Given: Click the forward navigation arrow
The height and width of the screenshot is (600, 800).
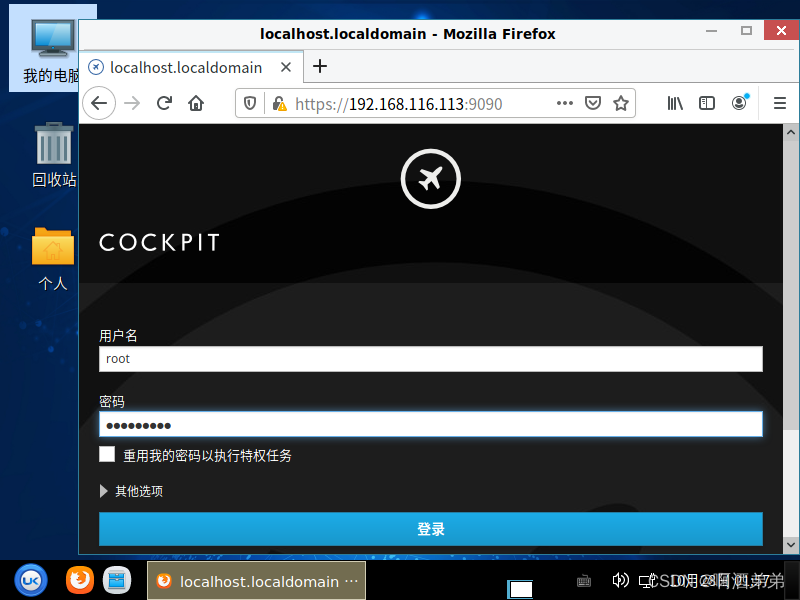Looking at the screenshot, I should [x=132, y=104].
